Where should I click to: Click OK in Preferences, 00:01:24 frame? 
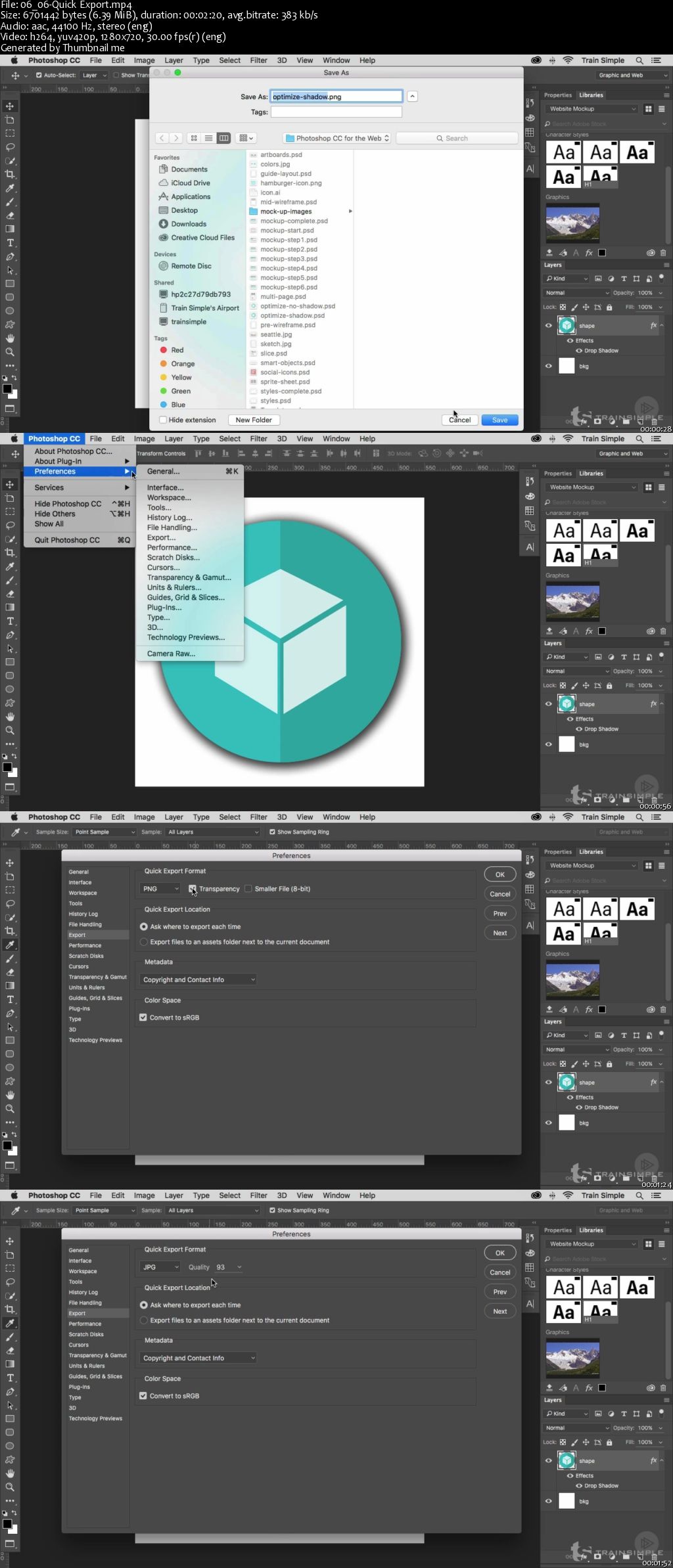[500, 874]
